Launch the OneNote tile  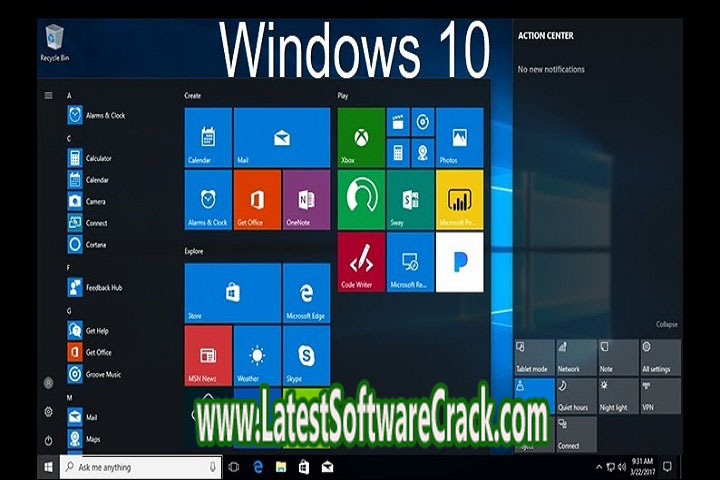(x=306, y=200)
